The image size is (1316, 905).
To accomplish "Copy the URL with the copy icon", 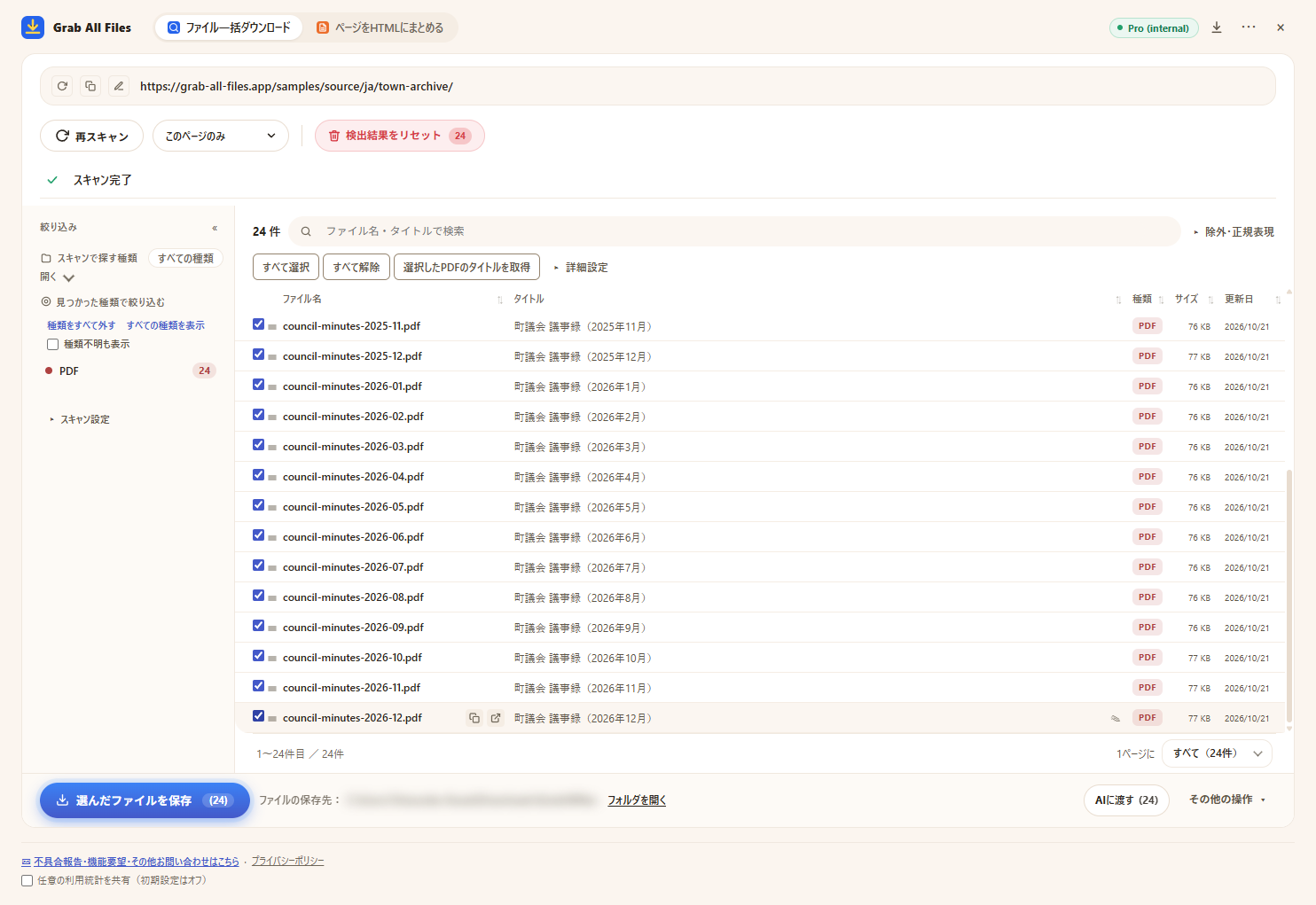I will point(90,86).
